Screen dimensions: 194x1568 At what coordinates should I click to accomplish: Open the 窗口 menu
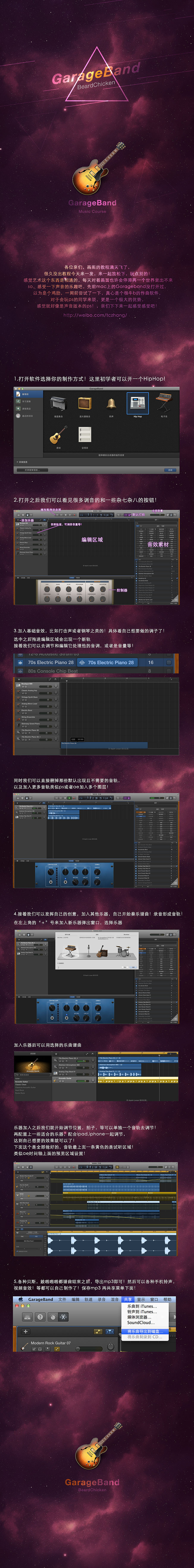(154, 1300)
